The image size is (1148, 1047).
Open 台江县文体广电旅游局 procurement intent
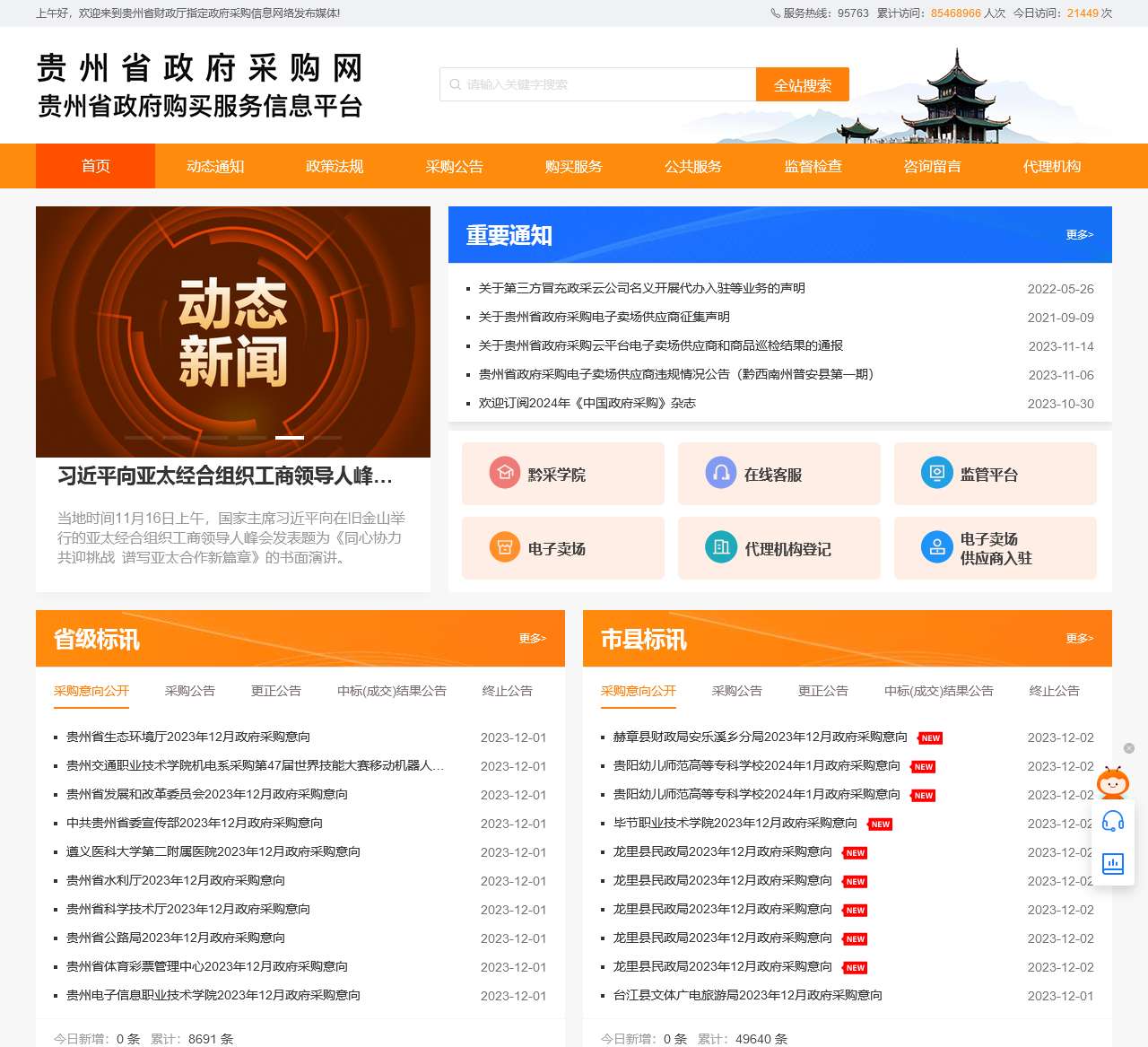coord(748,995)
